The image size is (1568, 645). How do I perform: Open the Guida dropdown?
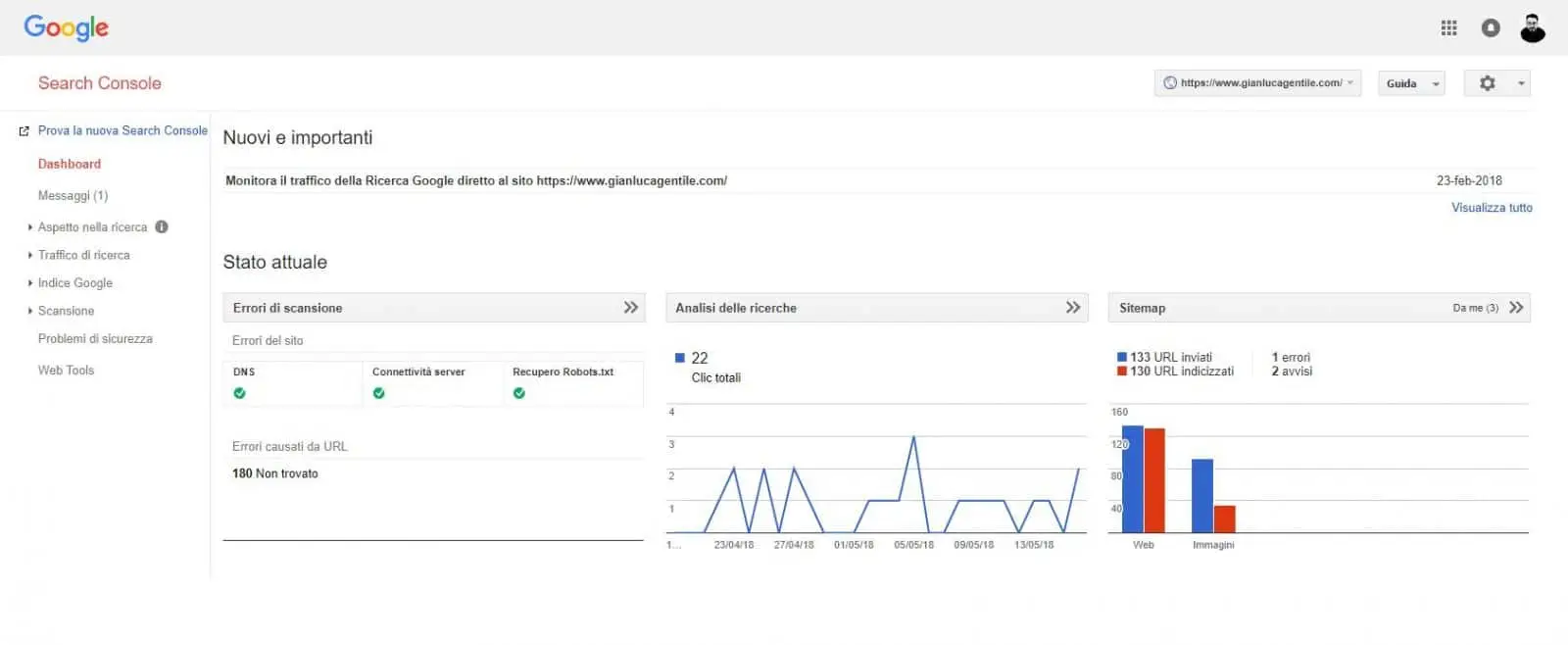(x=1411, y=83)
